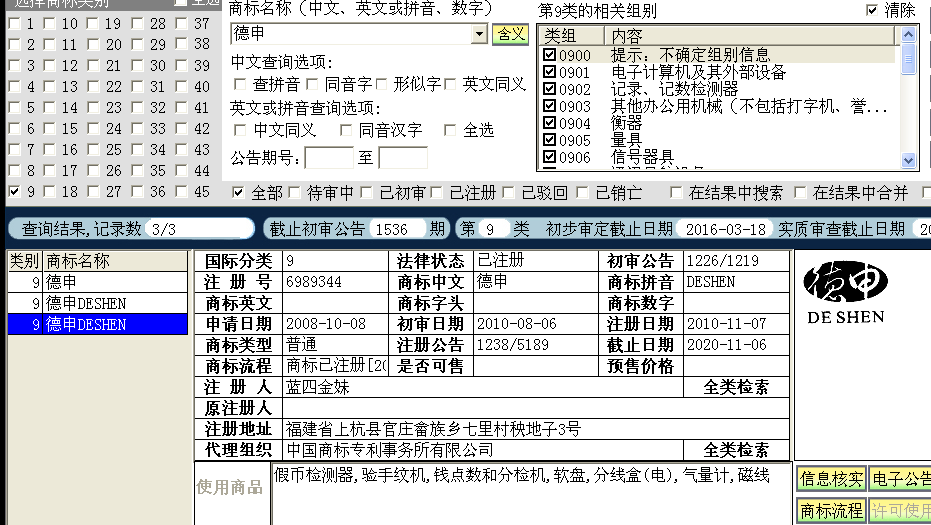Click the 德申 DE SHEN trademark image
931x525 pixels.
[x=846, y=292]
